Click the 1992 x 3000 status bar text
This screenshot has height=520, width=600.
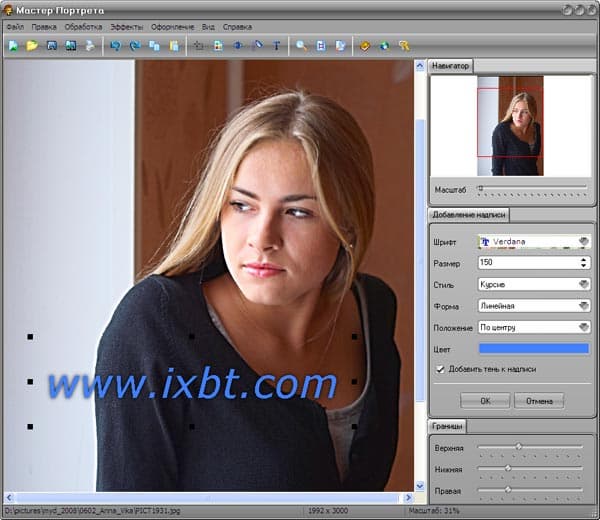(328, 510)
